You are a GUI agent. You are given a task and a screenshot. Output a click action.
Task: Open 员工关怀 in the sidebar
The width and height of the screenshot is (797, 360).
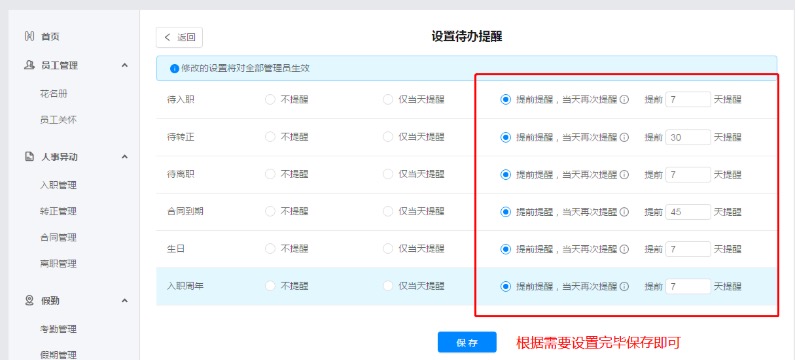[x=58, y=120]
